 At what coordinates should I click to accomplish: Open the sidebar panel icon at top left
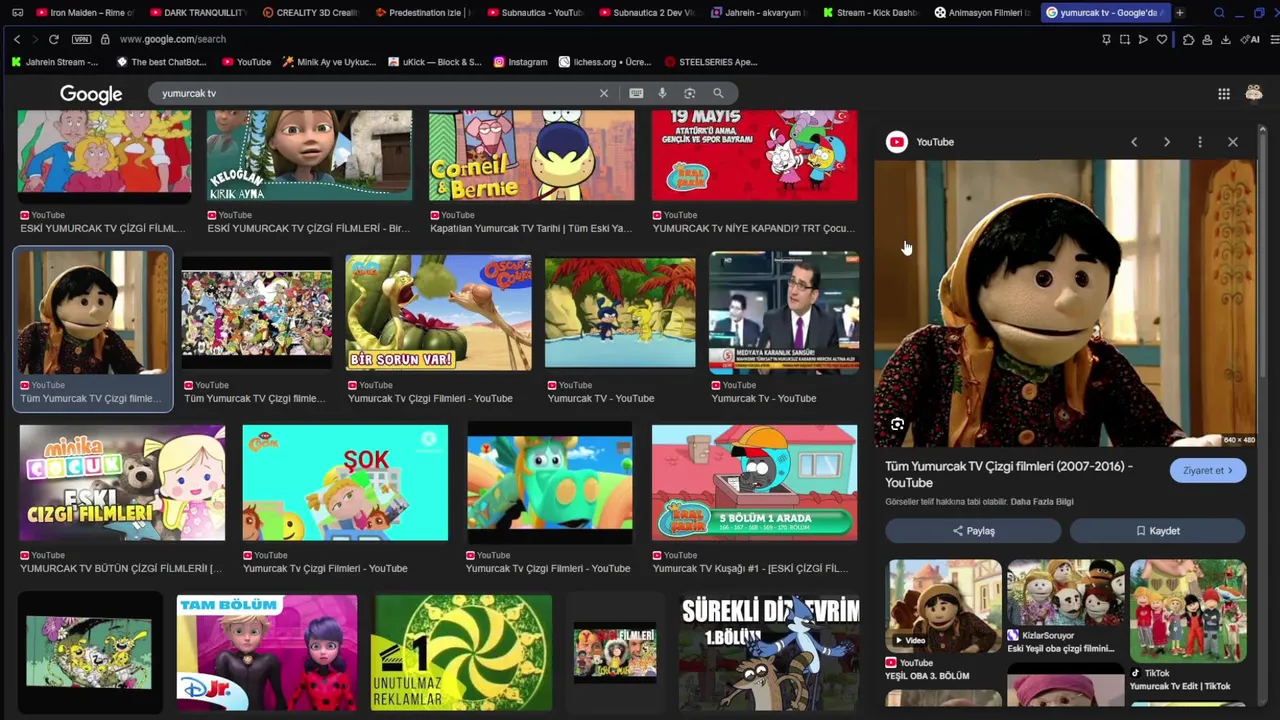pyautogui.click(x=17, y=13)
